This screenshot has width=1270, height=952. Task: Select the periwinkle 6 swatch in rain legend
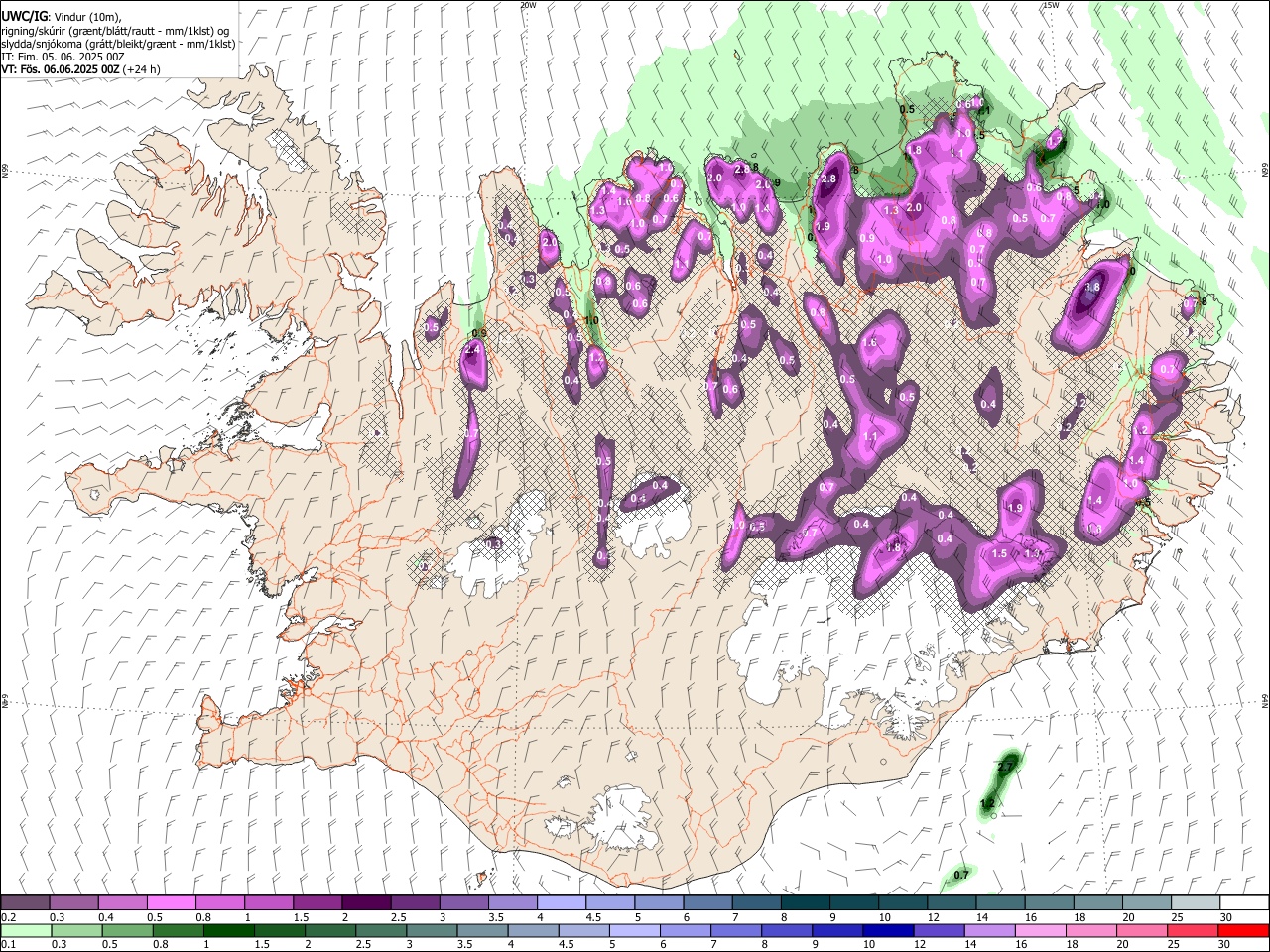tap(686, 930)
